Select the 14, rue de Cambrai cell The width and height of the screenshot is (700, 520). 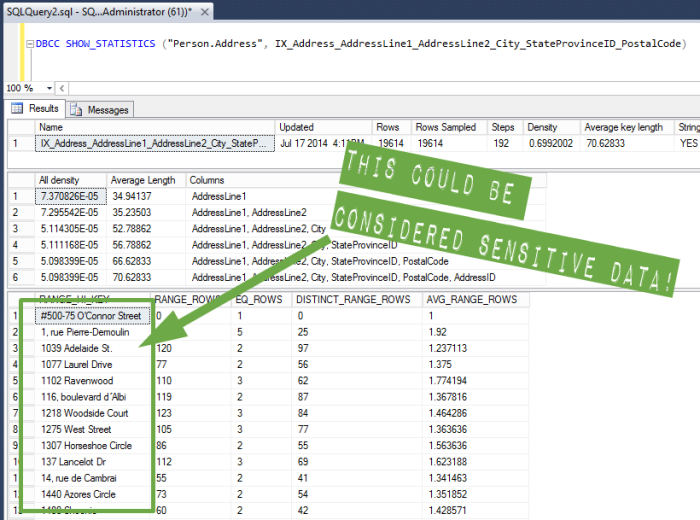(x=92, y=478)
